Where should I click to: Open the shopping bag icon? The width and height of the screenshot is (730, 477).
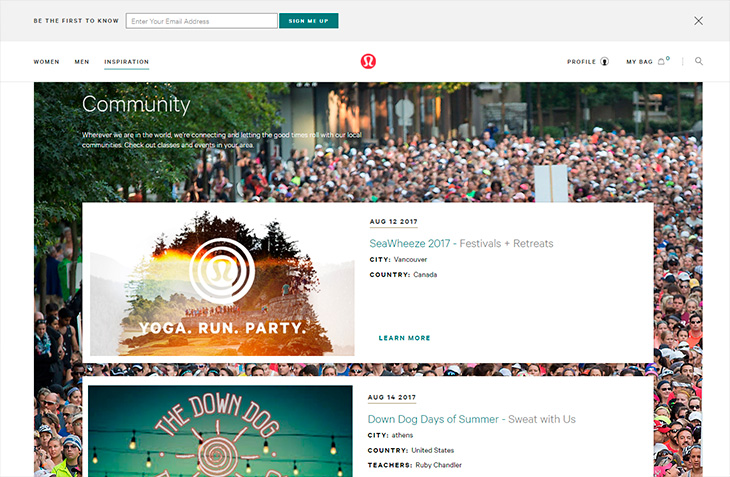coord(661,61)
